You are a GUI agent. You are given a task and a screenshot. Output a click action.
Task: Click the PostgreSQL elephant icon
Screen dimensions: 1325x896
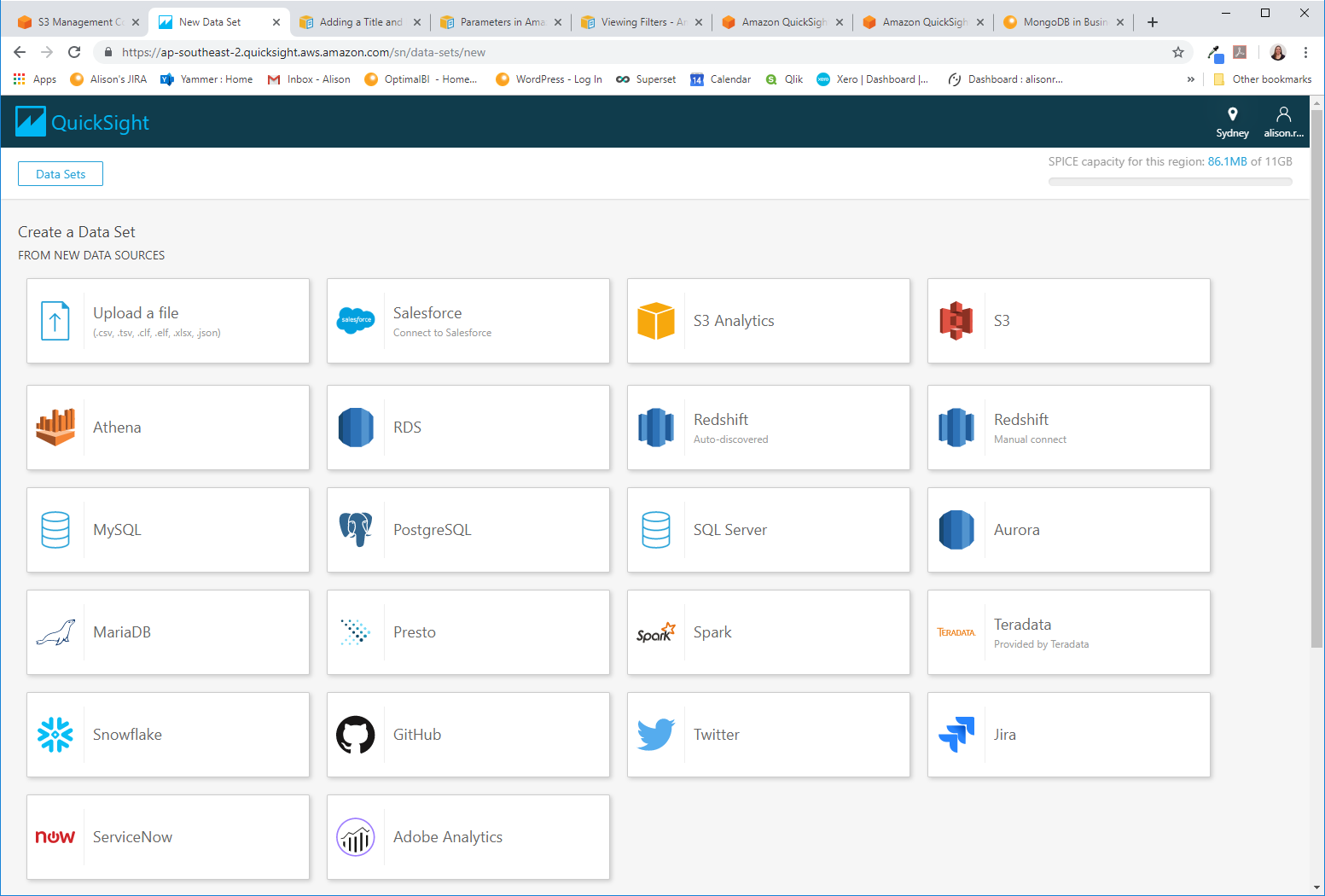tap(356, 530)
